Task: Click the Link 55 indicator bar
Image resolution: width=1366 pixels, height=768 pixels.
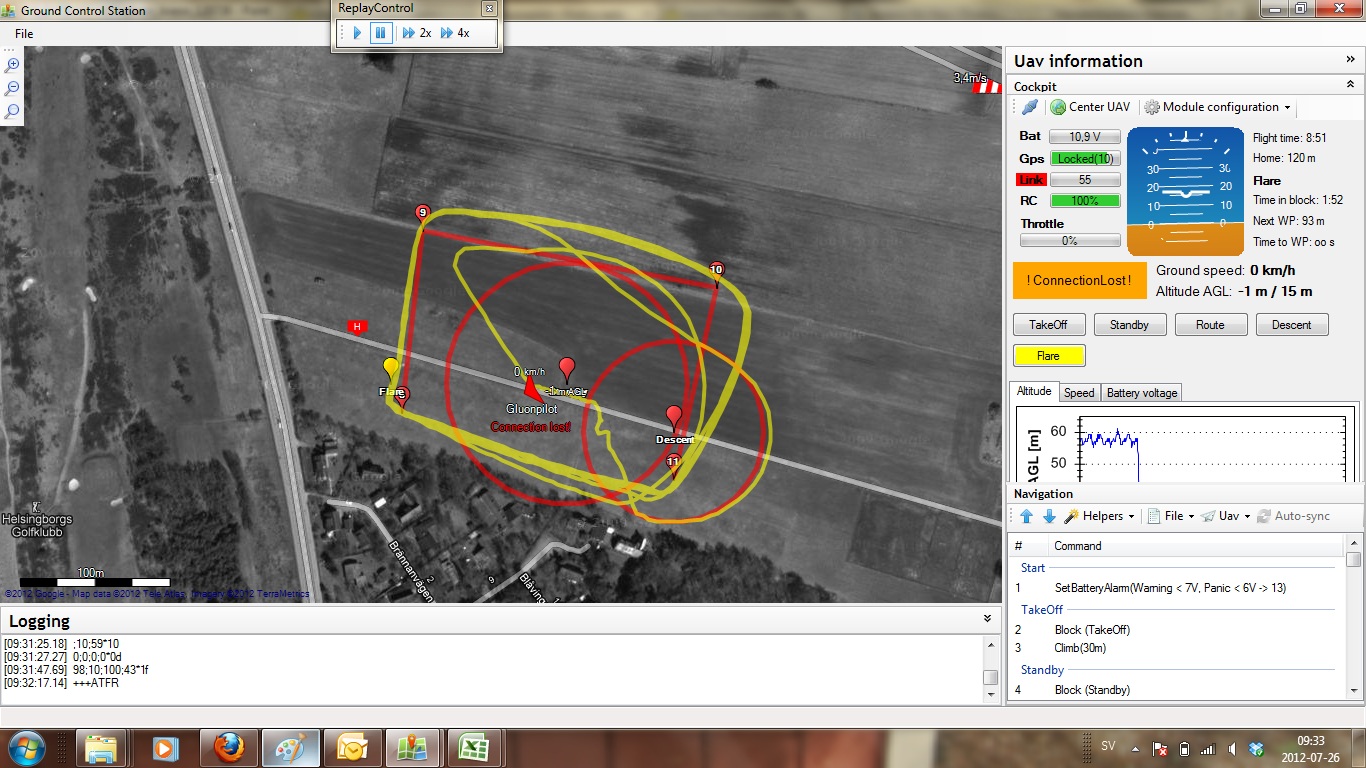Action: tap(1085, 180)
